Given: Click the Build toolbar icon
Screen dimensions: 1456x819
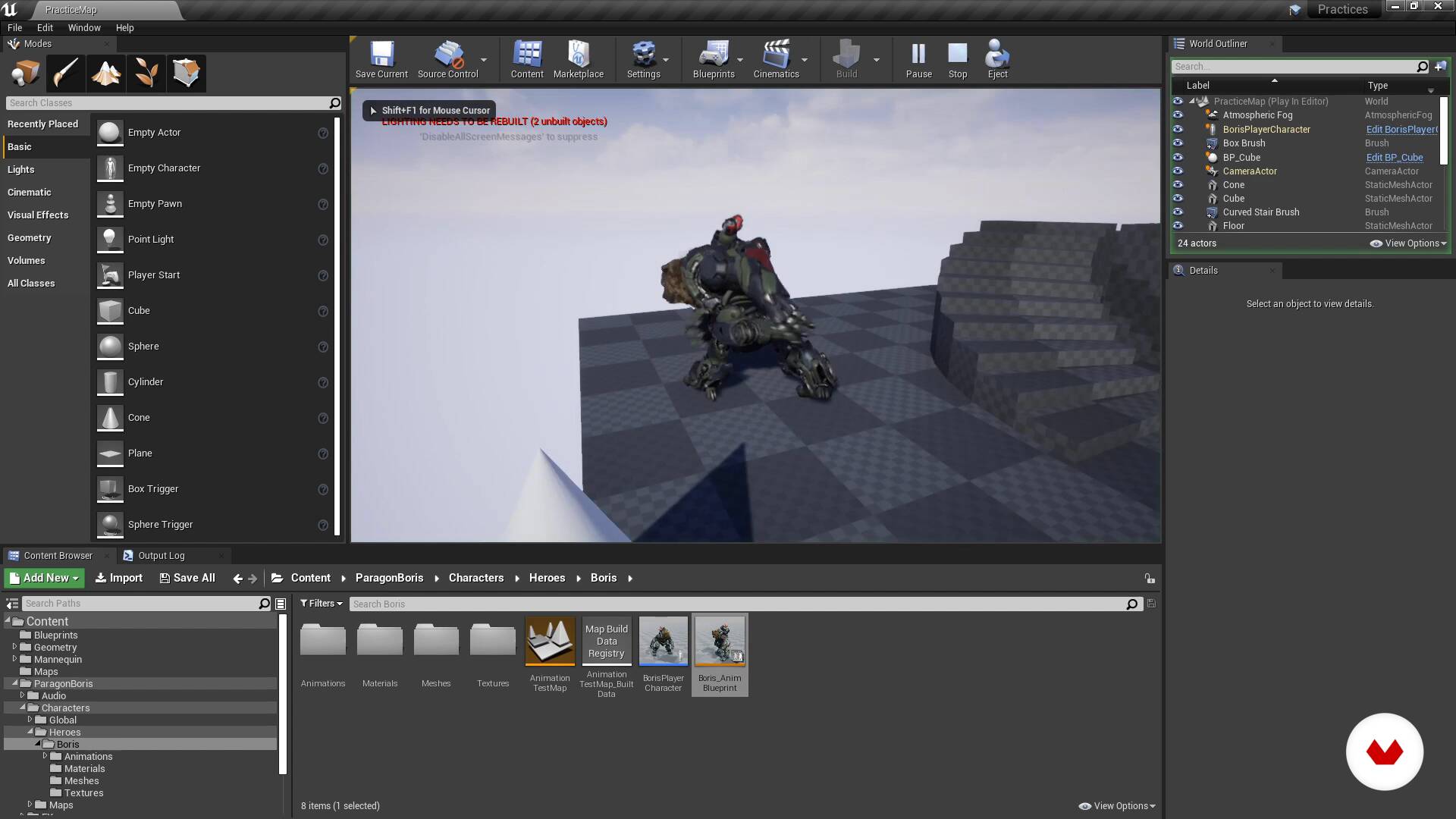Looking at the screenshot, I should [x=846, y=55].
